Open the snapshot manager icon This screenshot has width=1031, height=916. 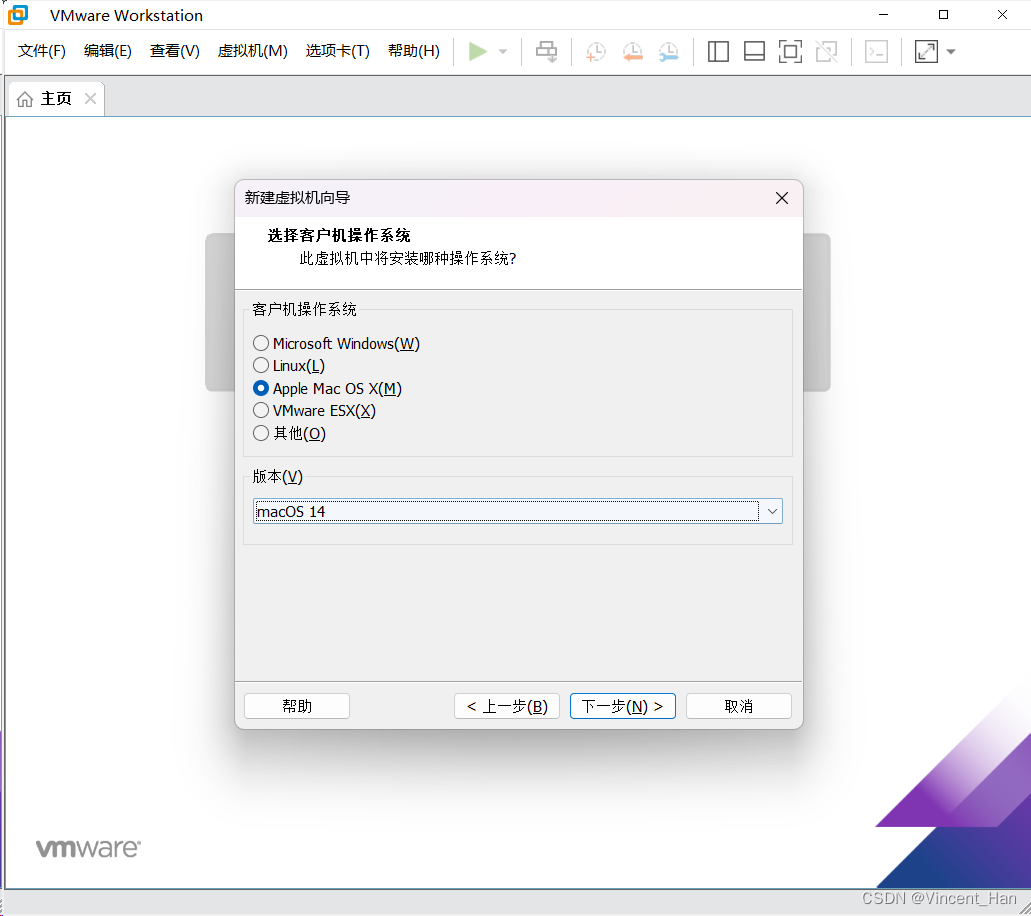pyautogui.click(x=669, y=51)
